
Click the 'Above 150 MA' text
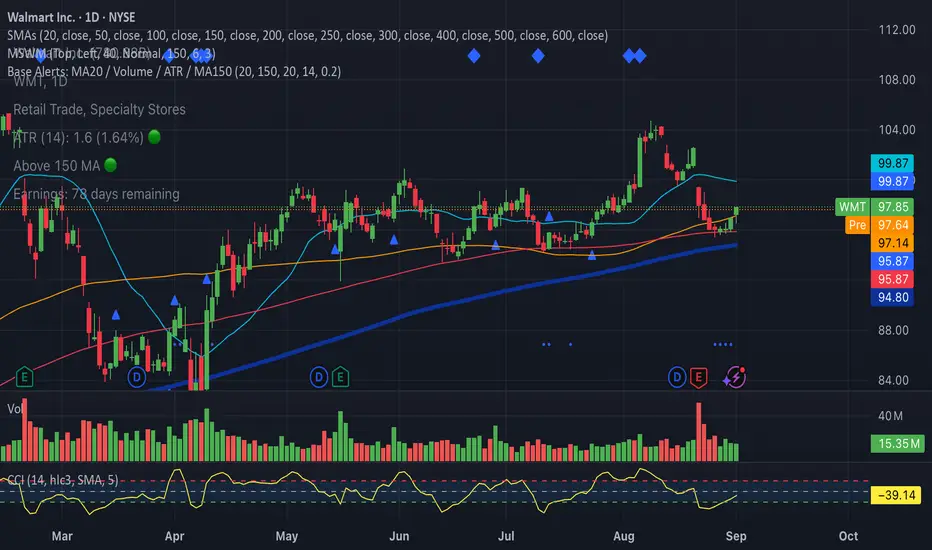(56, 165)
